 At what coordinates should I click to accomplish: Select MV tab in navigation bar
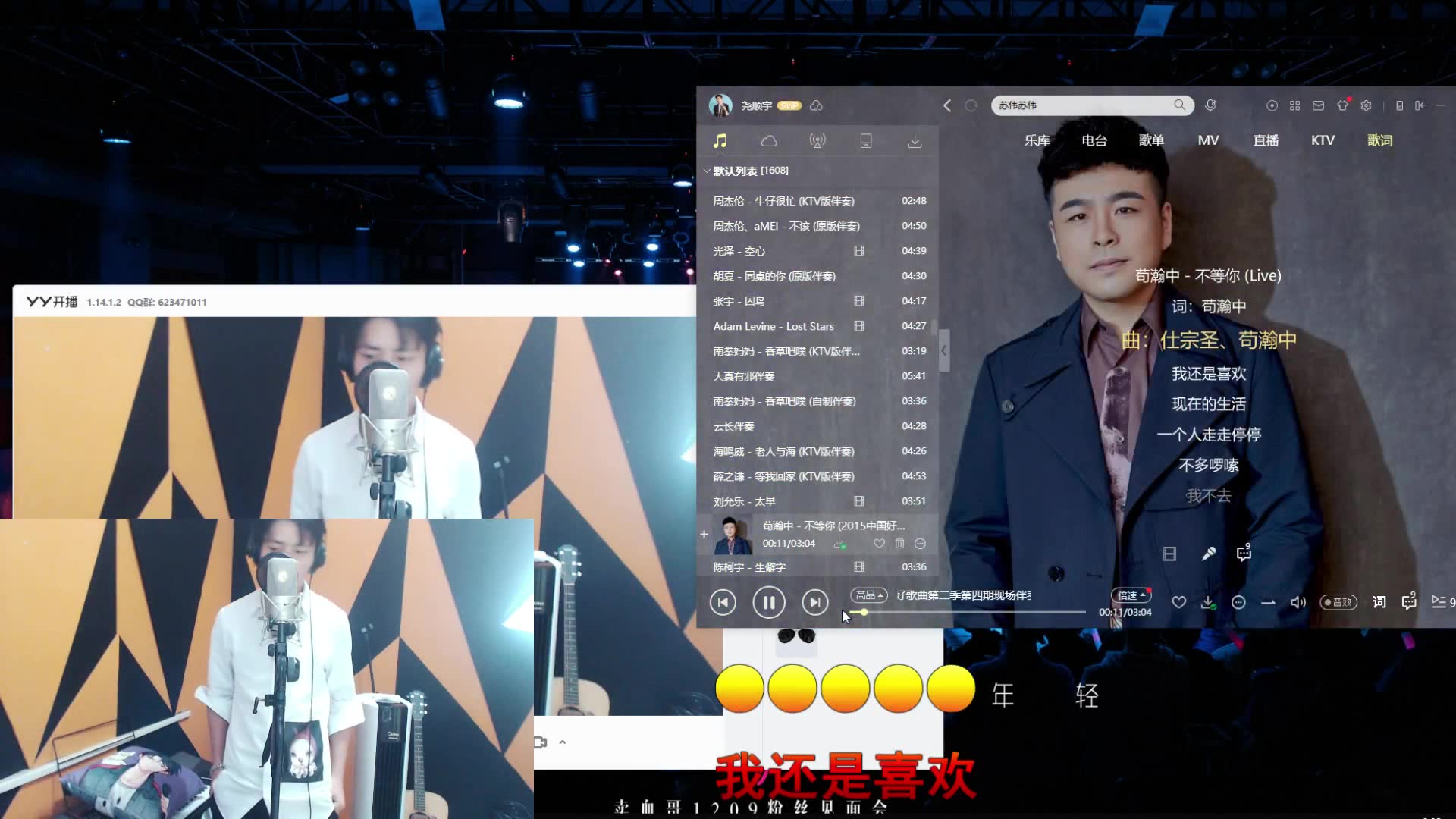1209,140
